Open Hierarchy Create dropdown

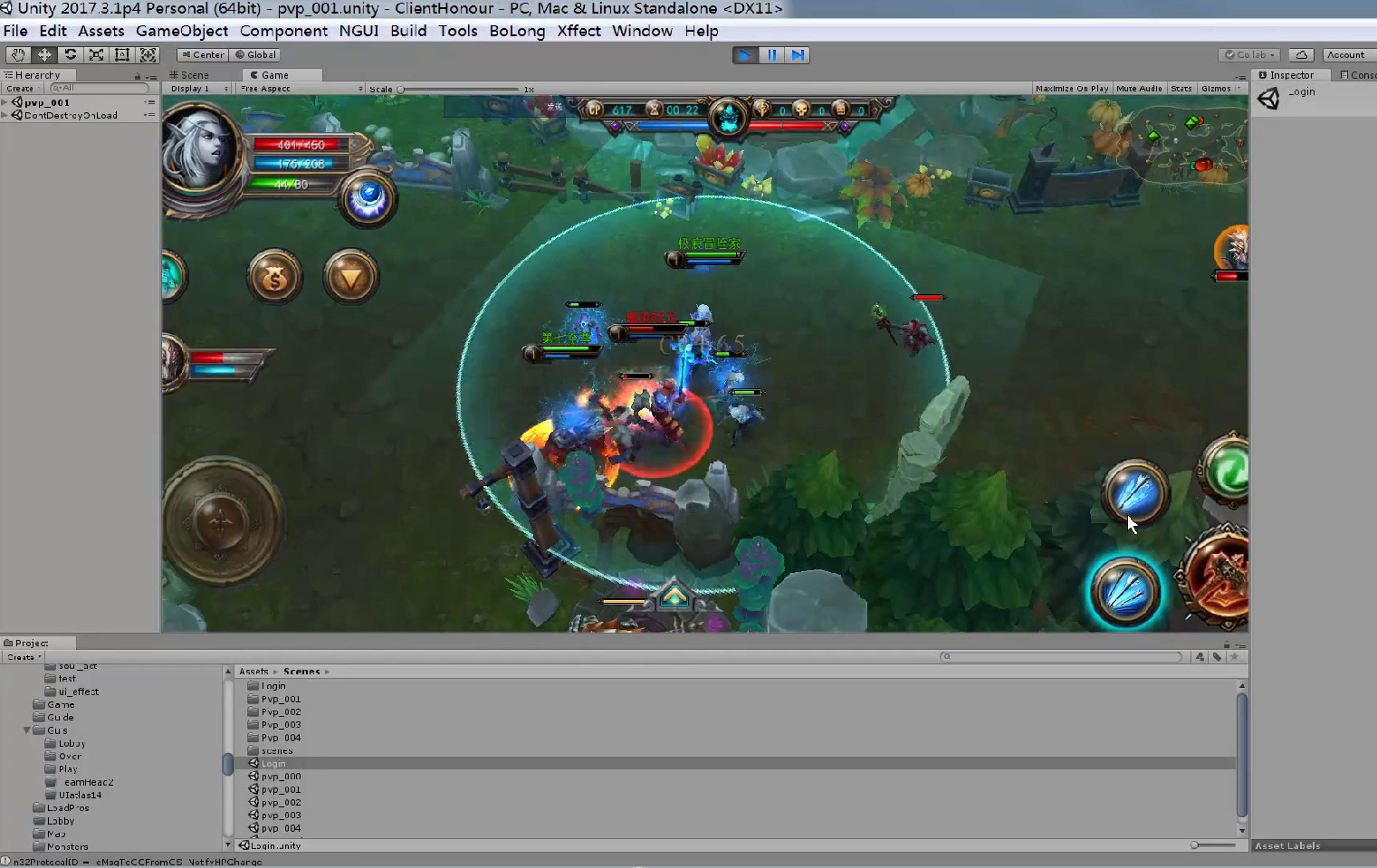point(22,89)
